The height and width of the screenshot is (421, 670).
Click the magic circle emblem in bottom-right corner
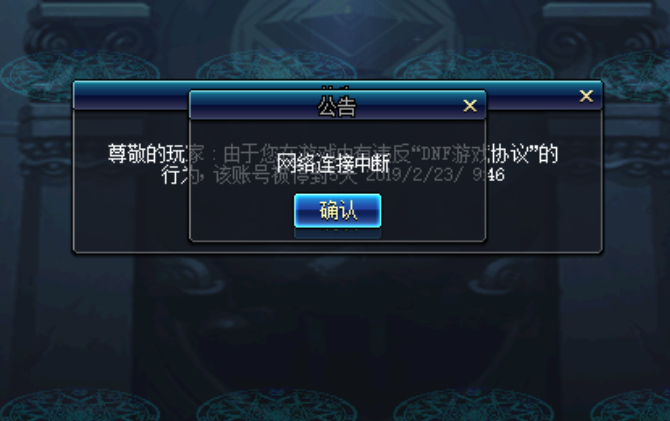point(632,405)
